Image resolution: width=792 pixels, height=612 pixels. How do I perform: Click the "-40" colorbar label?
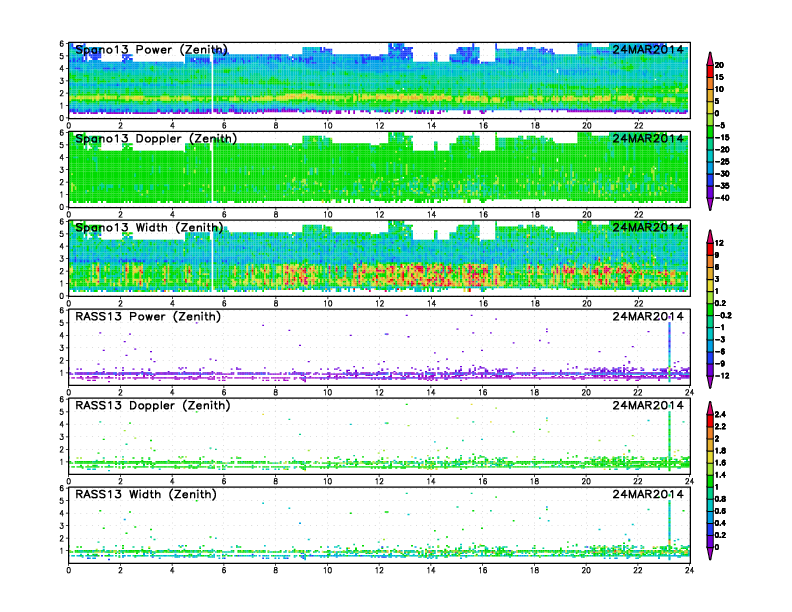[722, 198]
